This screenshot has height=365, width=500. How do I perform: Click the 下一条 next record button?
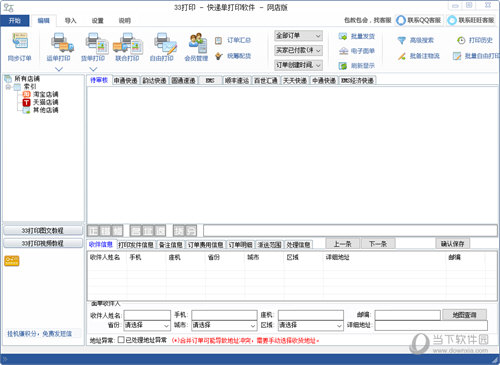(x=378, y=244)
